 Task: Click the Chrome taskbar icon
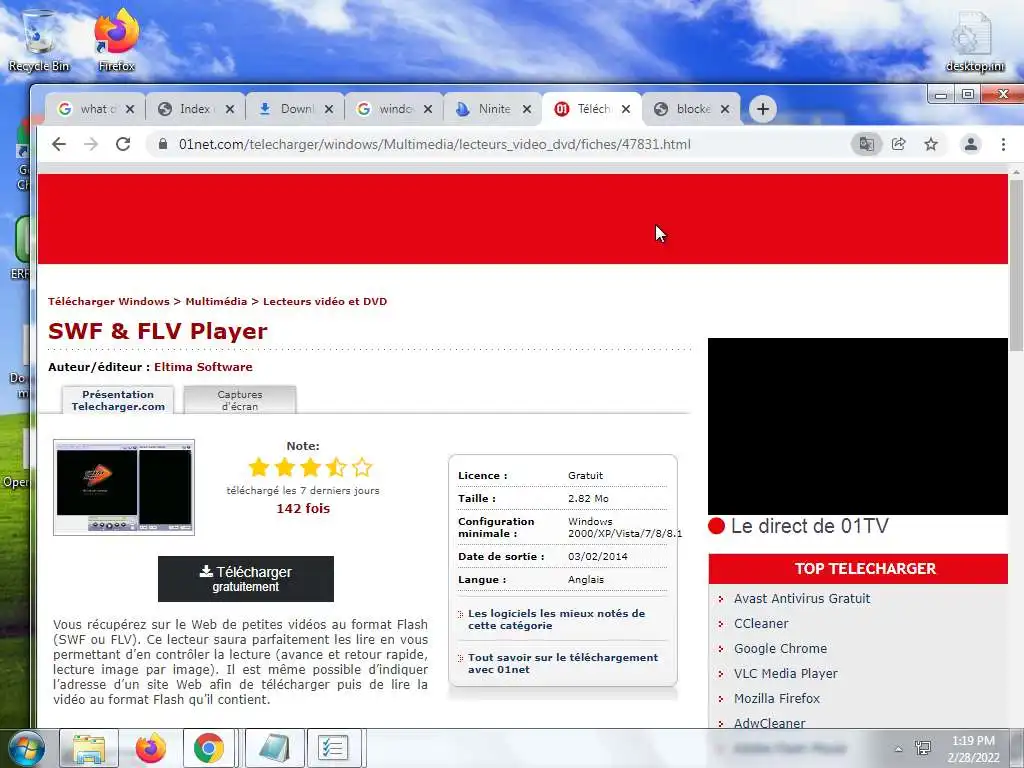click(x=209, y=748)
